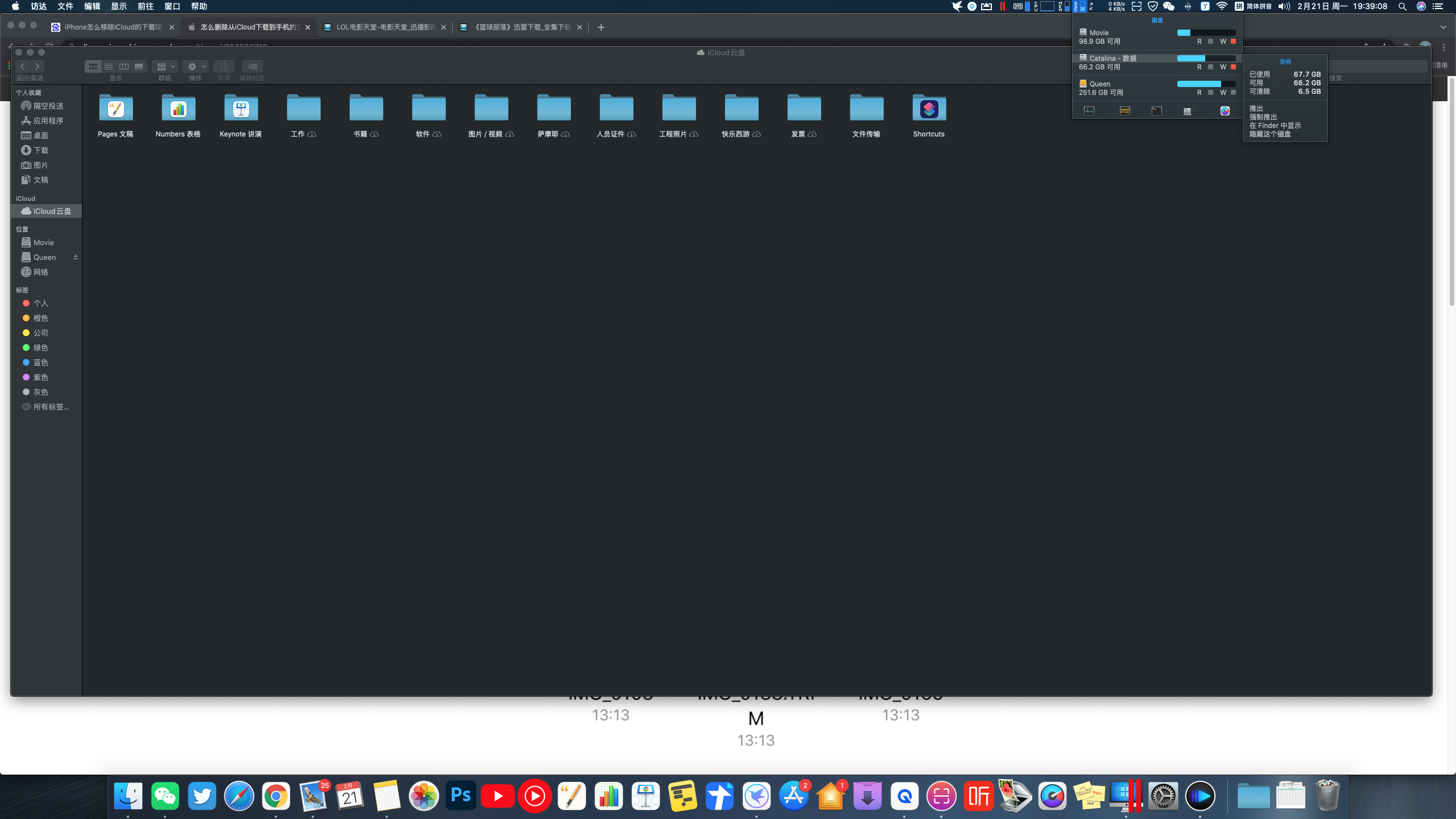Eject the Queen drive in sidebar
Image resolution: width=1456 pixels, height=819 pixels.
click(x=75, y=257)
